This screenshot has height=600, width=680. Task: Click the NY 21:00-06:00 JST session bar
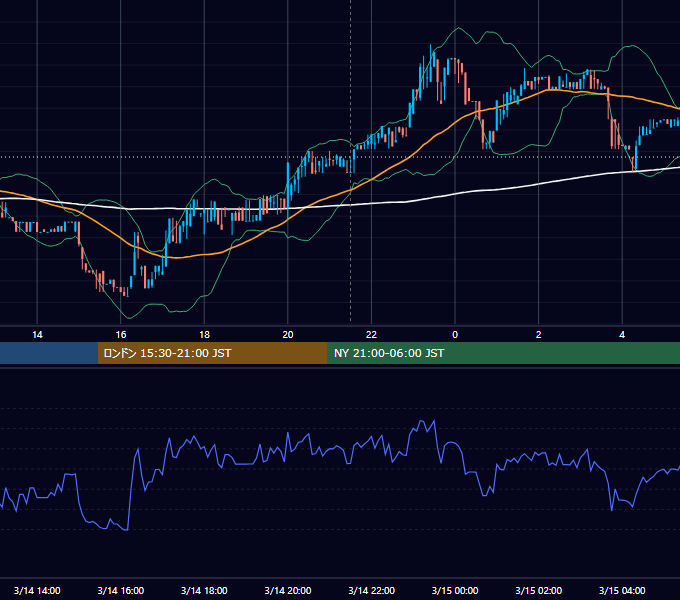[x=503, y=353]
